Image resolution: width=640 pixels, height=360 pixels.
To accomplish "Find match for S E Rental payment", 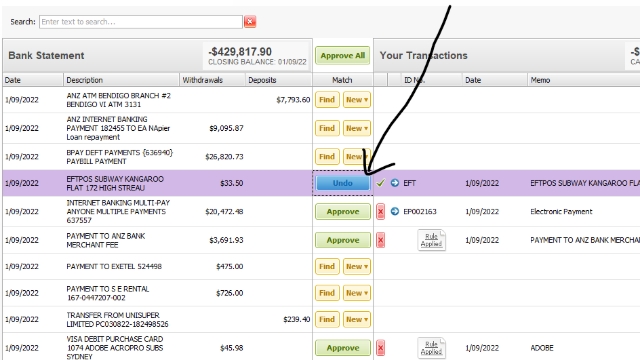I will (x=327, y=293).
